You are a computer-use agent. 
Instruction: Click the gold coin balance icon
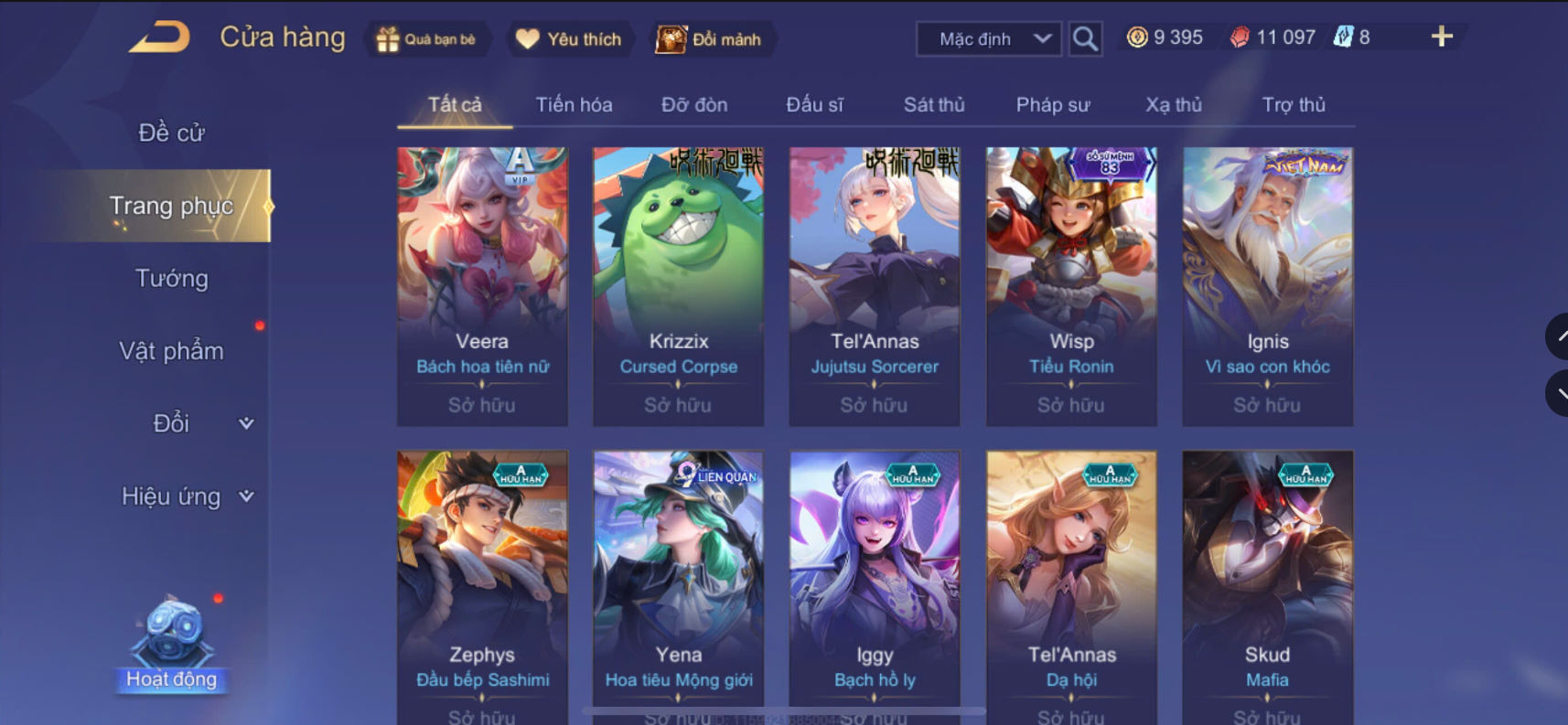[1137, 37]
